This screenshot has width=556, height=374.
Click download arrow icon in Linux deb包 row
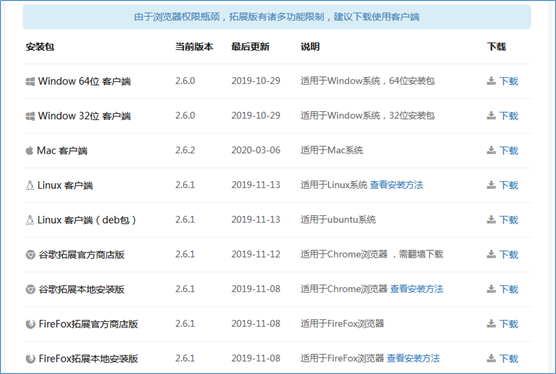491,219
